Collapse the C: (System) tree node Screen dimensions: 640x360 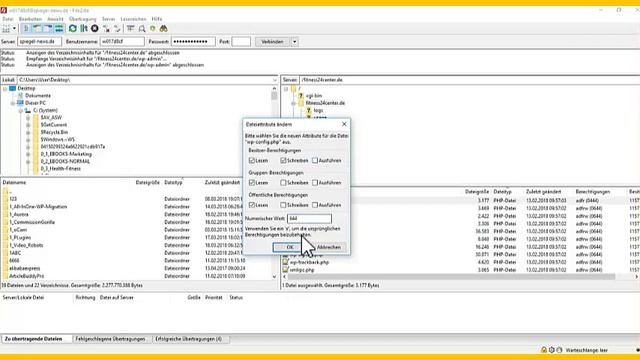(20, 110)
